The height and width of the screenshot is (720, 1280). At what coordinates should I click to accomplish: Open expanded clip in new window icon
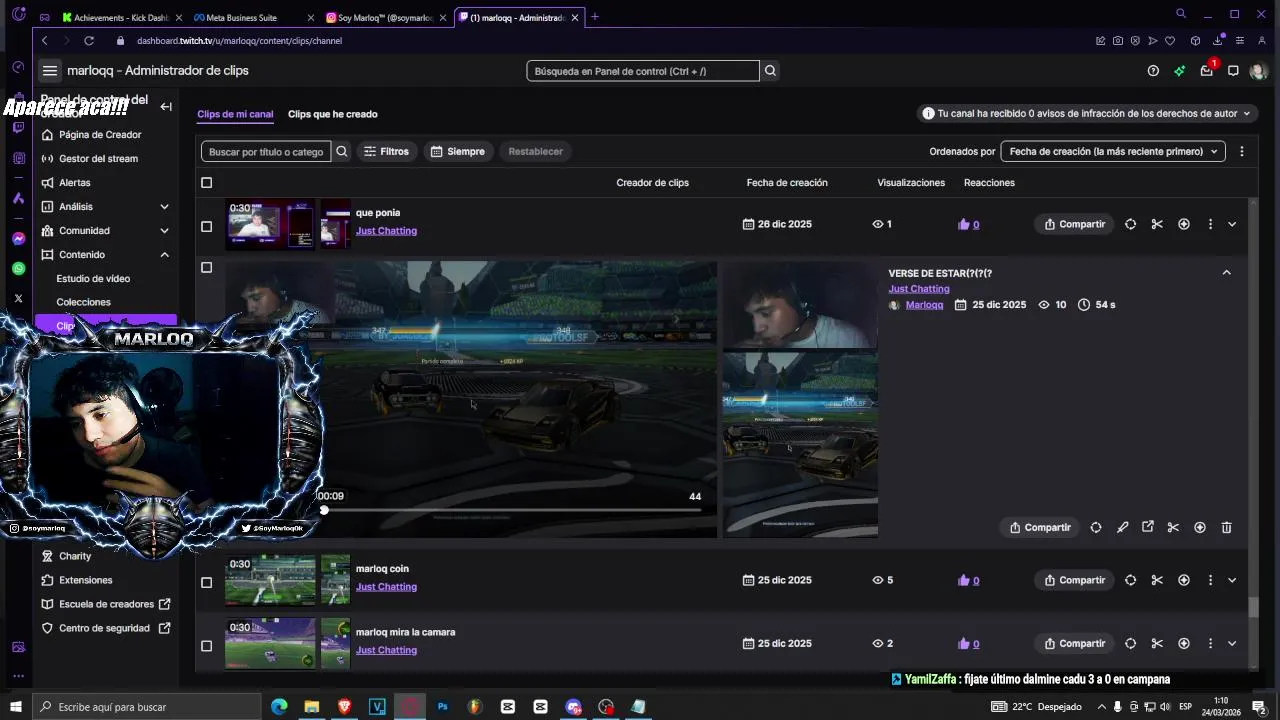click(x=1148, y=528)
